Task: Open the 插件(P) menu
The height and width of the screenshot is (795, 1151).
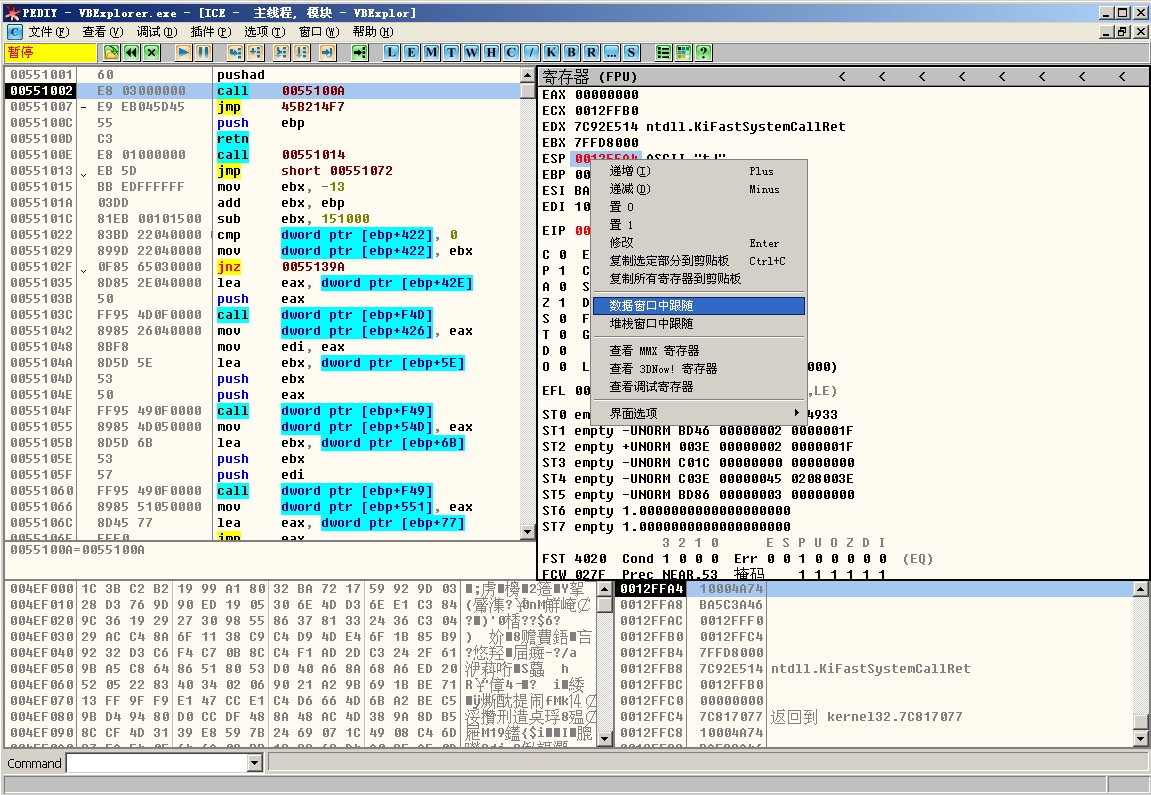Action: tap(211, 32)
